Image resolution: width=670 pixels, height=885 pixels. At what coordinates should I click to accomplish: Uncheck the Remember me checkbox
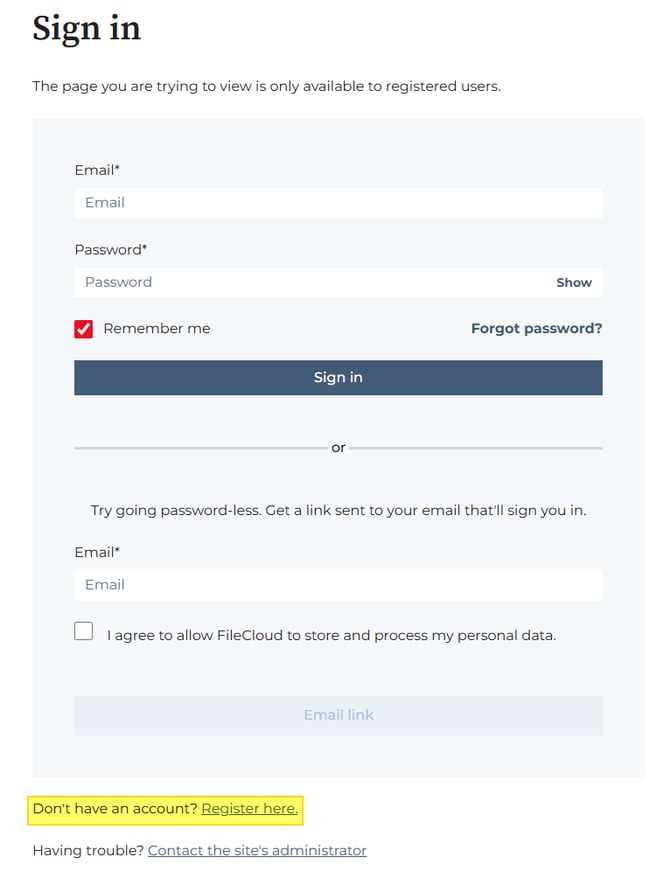pos(84,329)
